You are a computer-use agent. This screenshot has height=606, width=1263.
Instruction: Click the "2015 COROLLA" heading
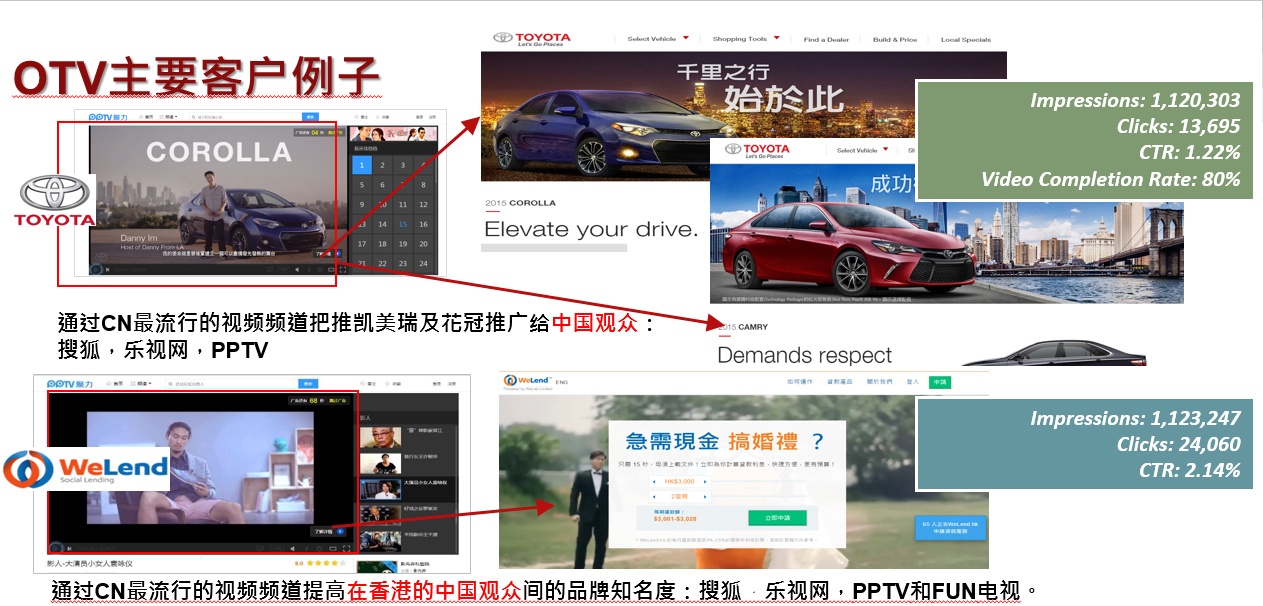[x=520, y=203]
